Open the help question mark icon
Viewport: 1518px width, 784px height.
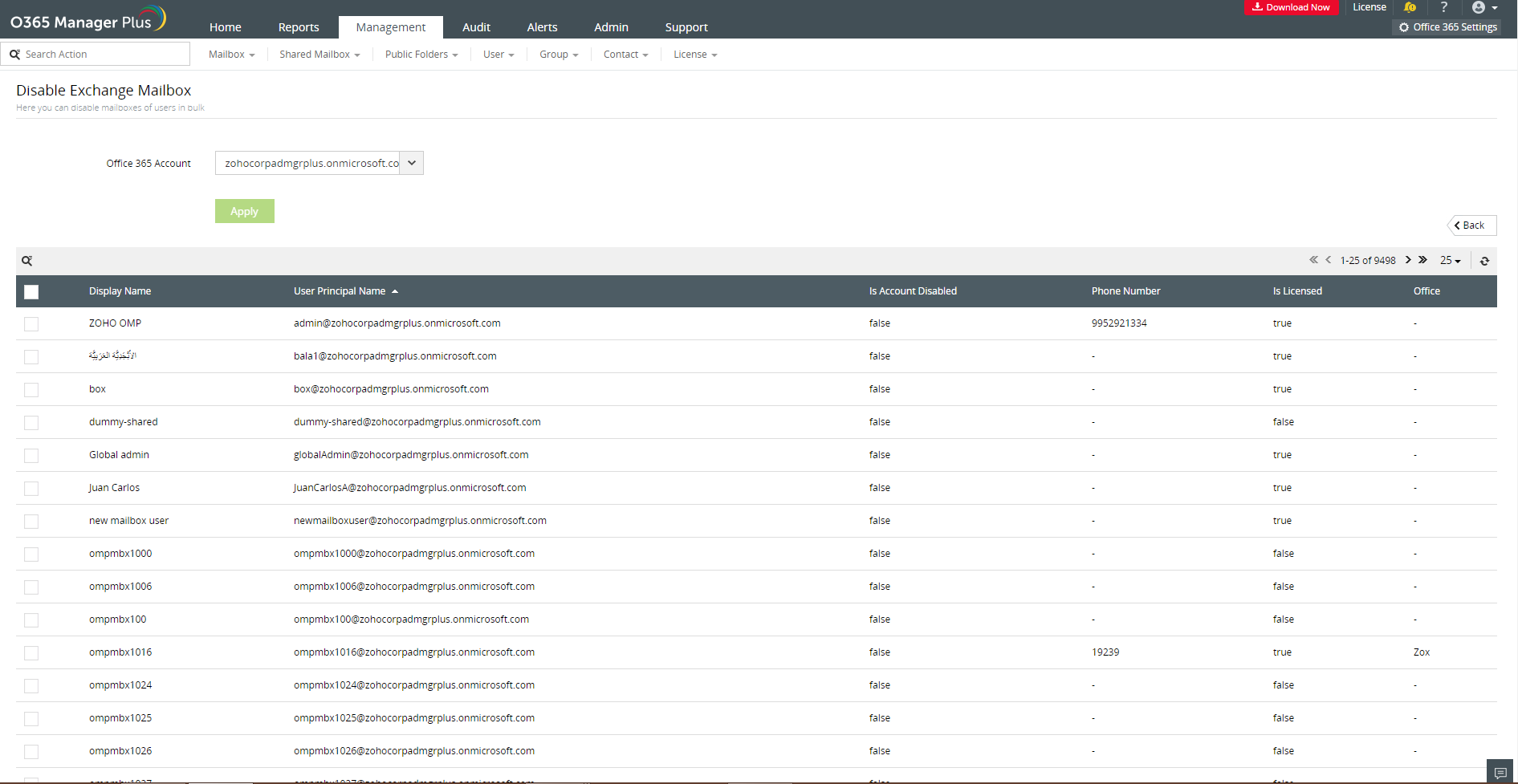[x=1443, y=7]
